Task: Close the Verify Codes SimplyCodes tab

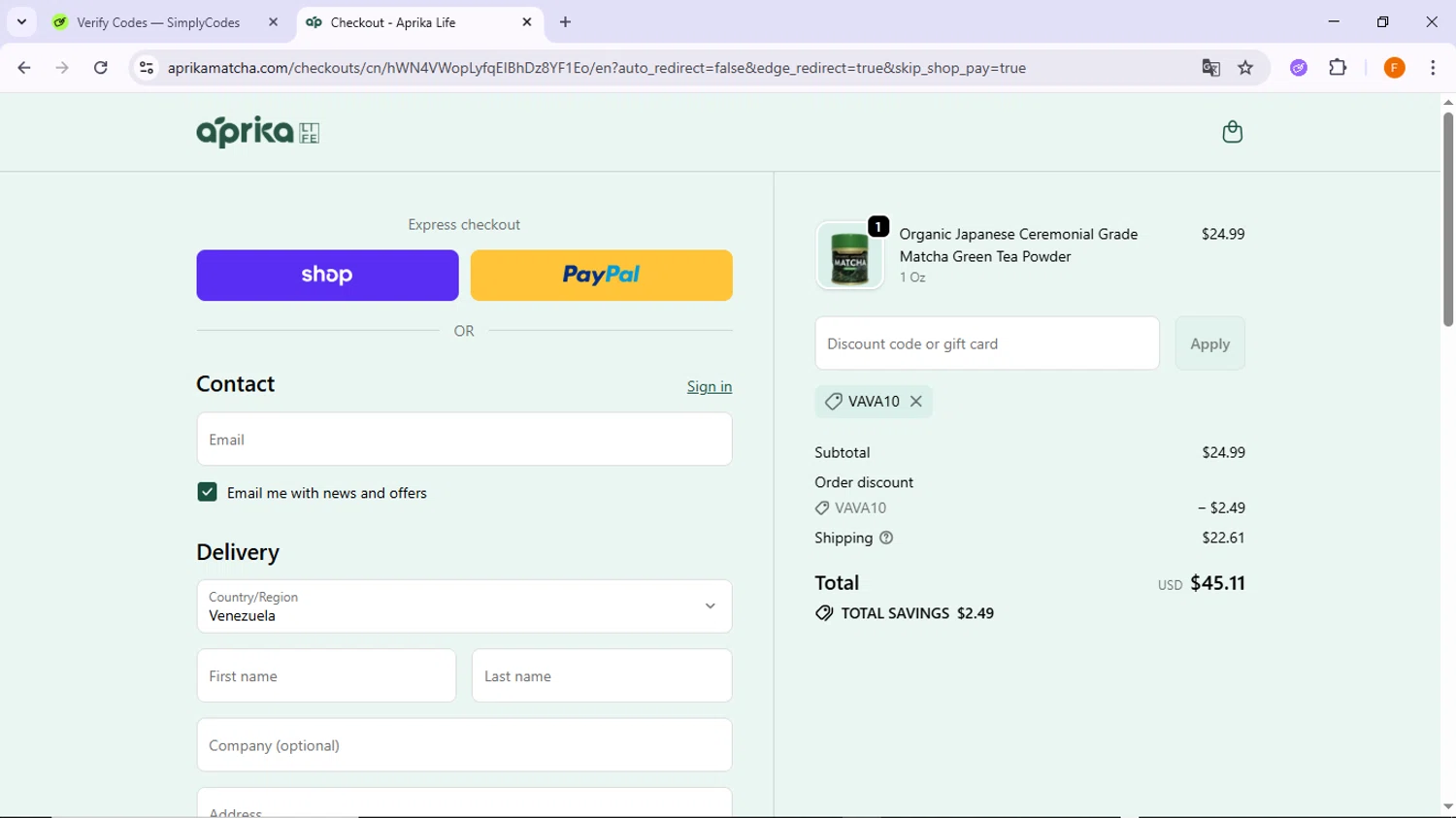Action: point(273,21)
